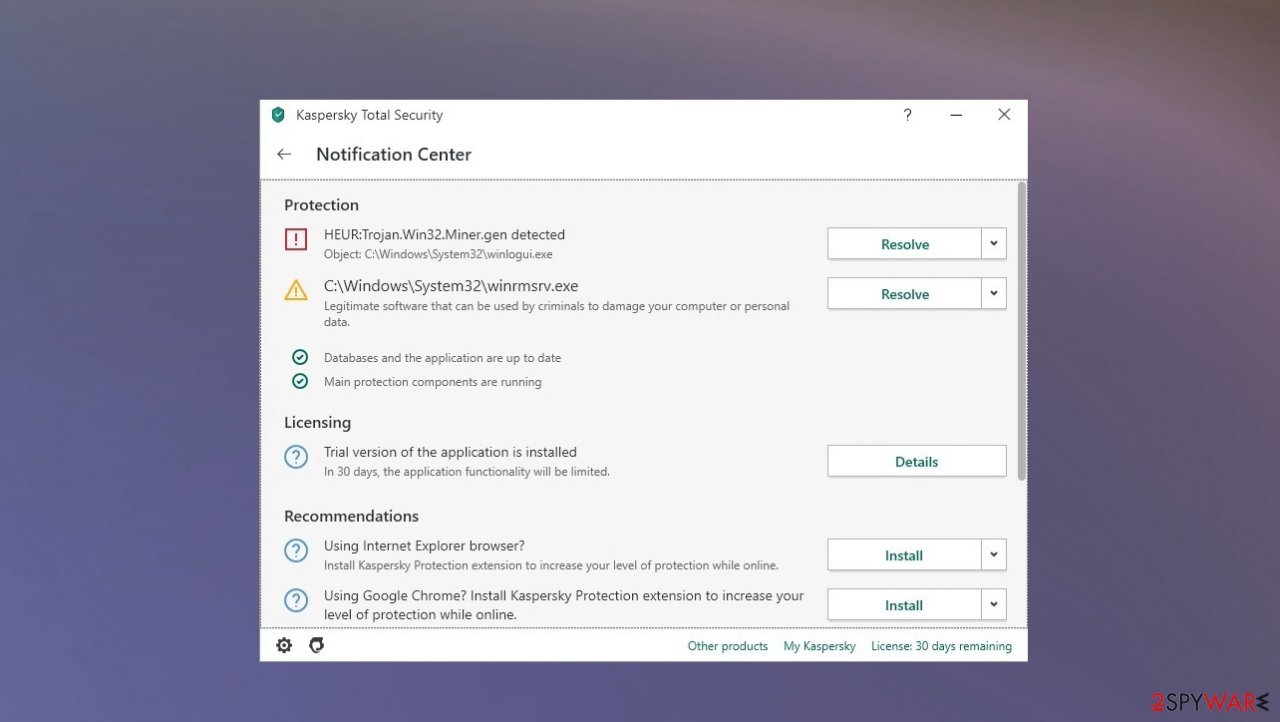The height and width of the screenshot is (722, 1280).
Task: Click the vertical scrollbar of the notification list
Action: (x=1021, y=330)
